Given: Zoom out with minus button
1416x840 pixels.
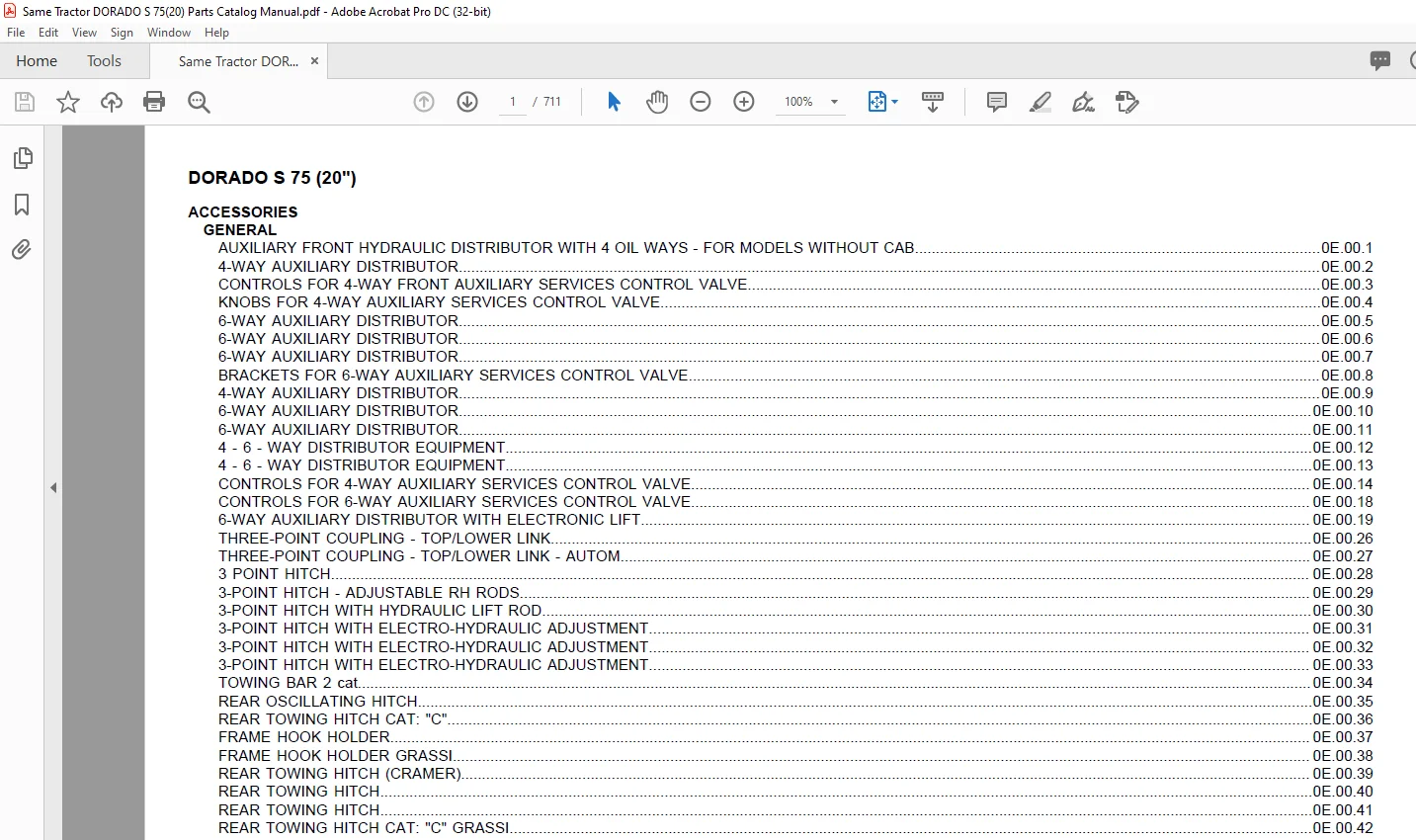Looking at the screenshot, I should [x=701, y=102].
